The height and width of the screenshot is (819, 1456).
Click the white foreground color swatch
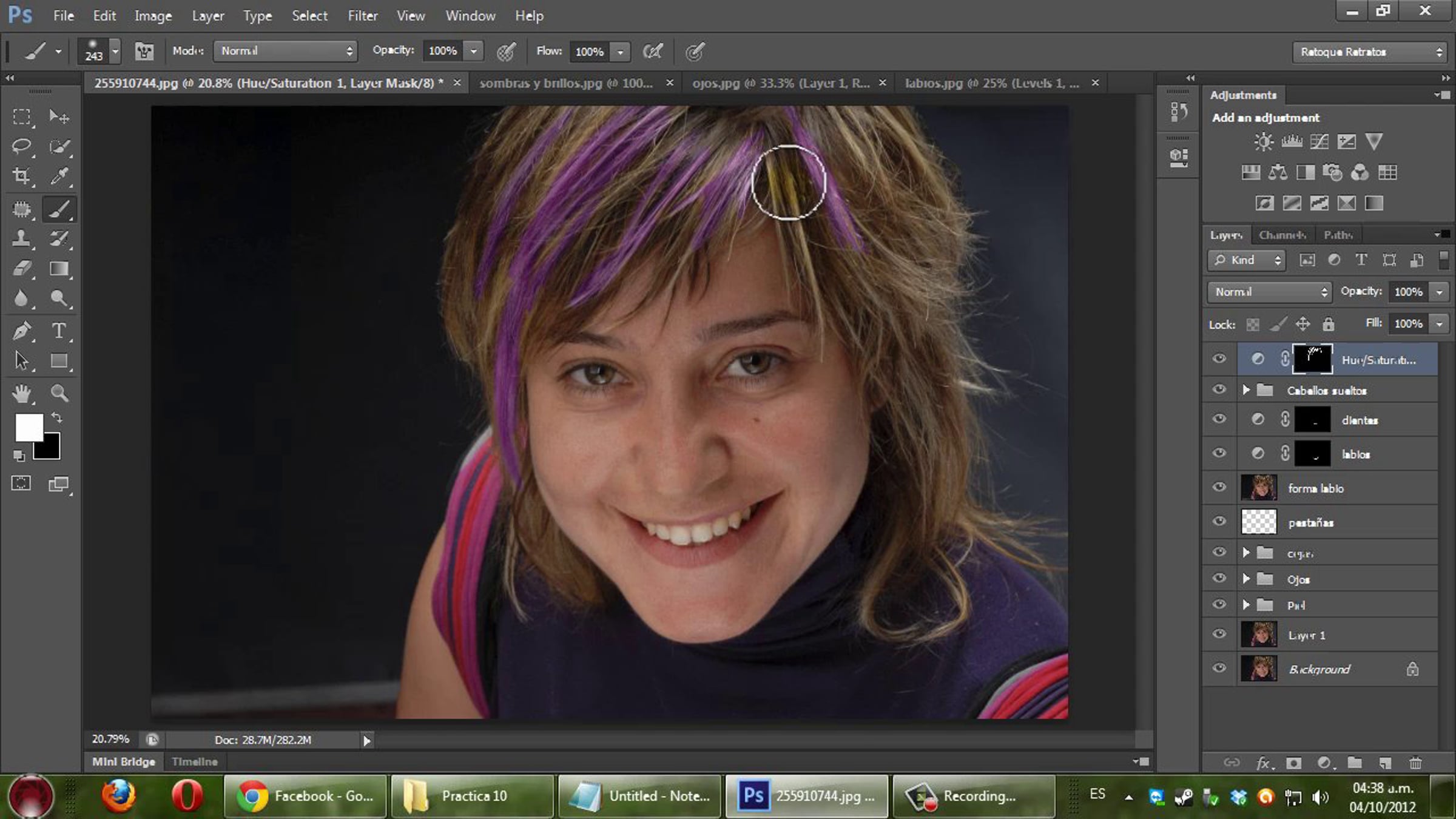tap(28, 427)
